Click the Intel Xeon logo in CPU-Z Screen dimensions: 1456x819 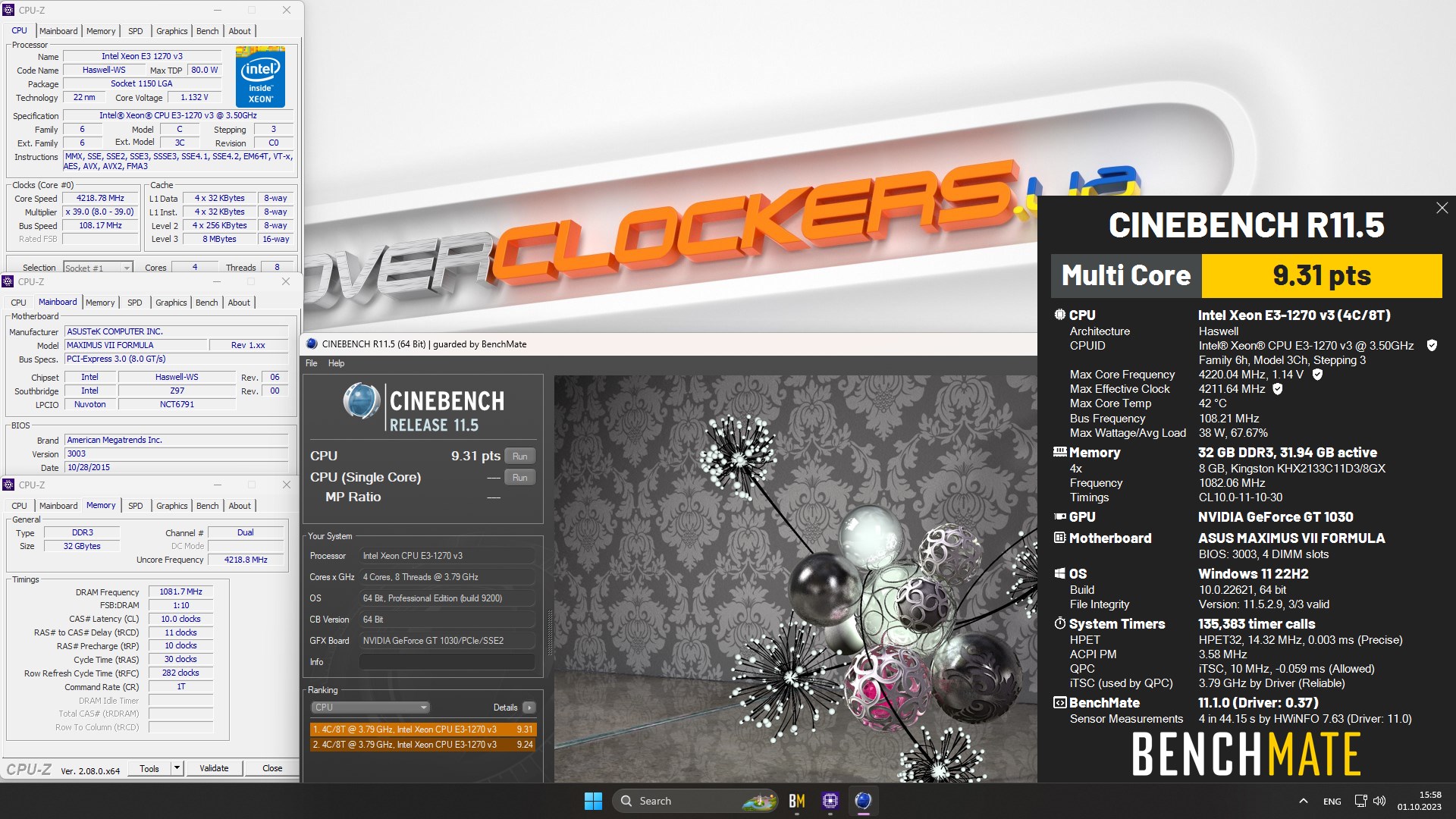coord(260,77)
